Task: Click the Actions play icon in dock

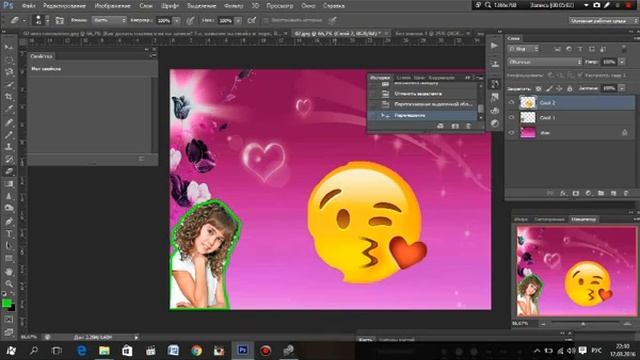Action: [494, 46]
